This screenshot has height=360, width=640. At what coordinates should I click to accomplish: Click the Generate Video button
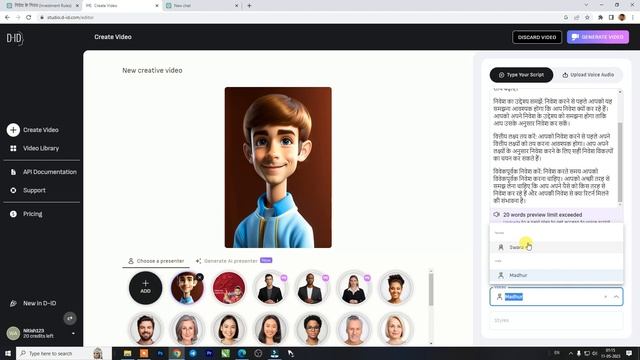point(598,37)
